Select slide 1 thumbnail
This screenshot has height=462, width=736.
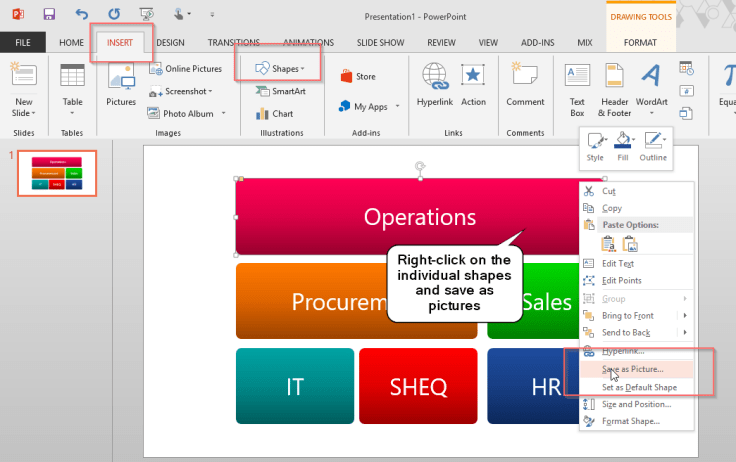56,174
